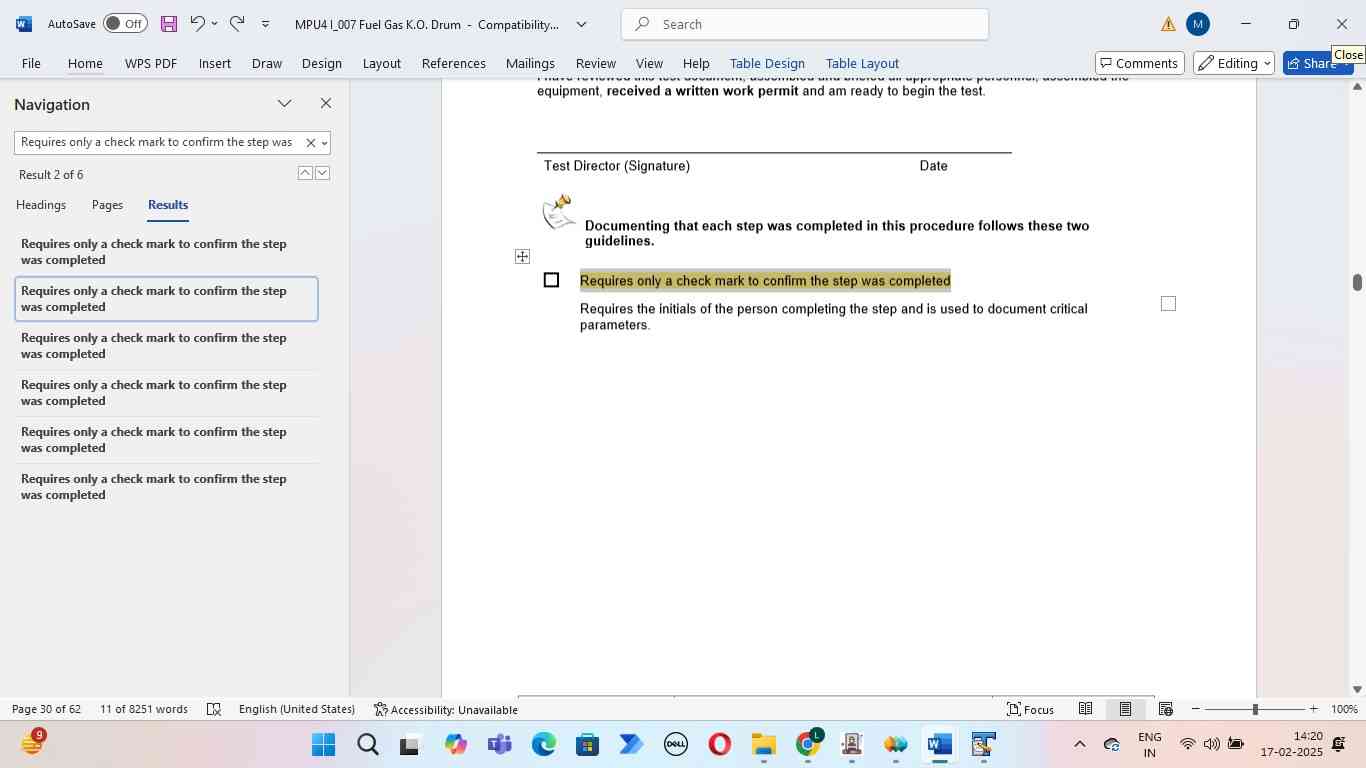
Task: Close the Navigation pane
Action: coord(326,104)
